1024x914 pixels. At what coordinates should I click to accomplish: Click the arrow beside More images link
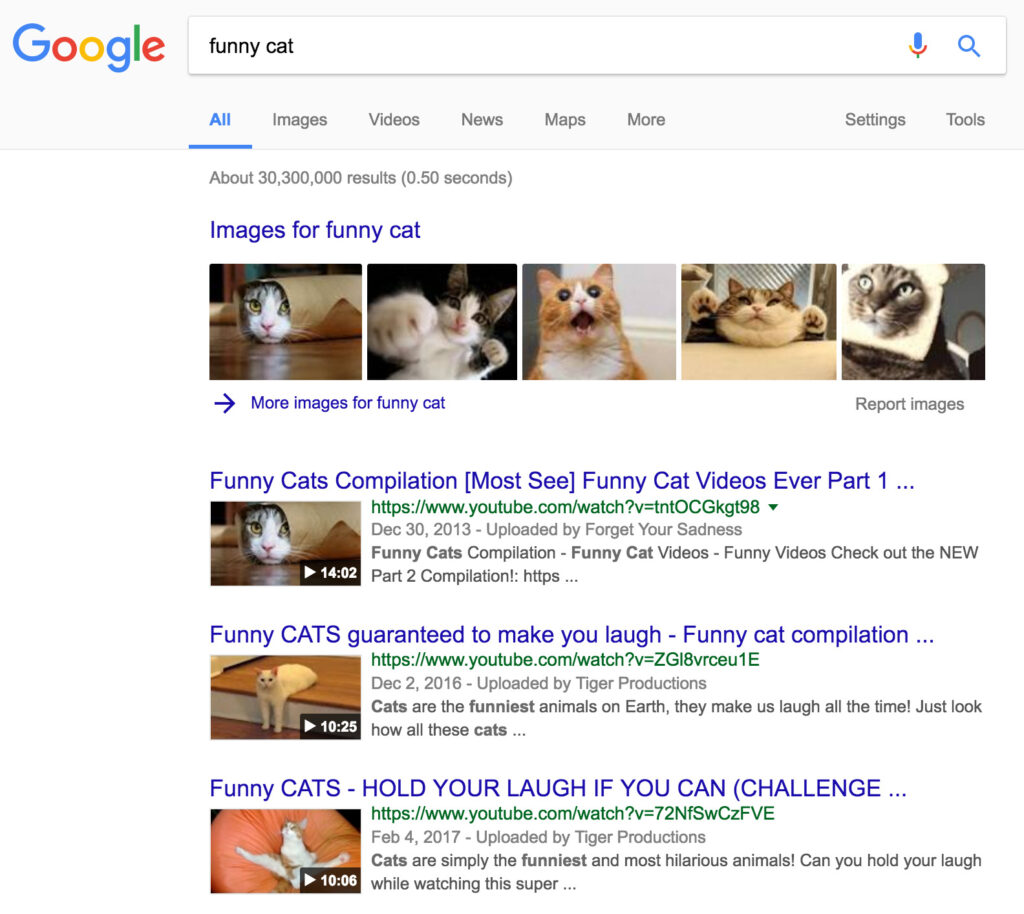point(225,403)
